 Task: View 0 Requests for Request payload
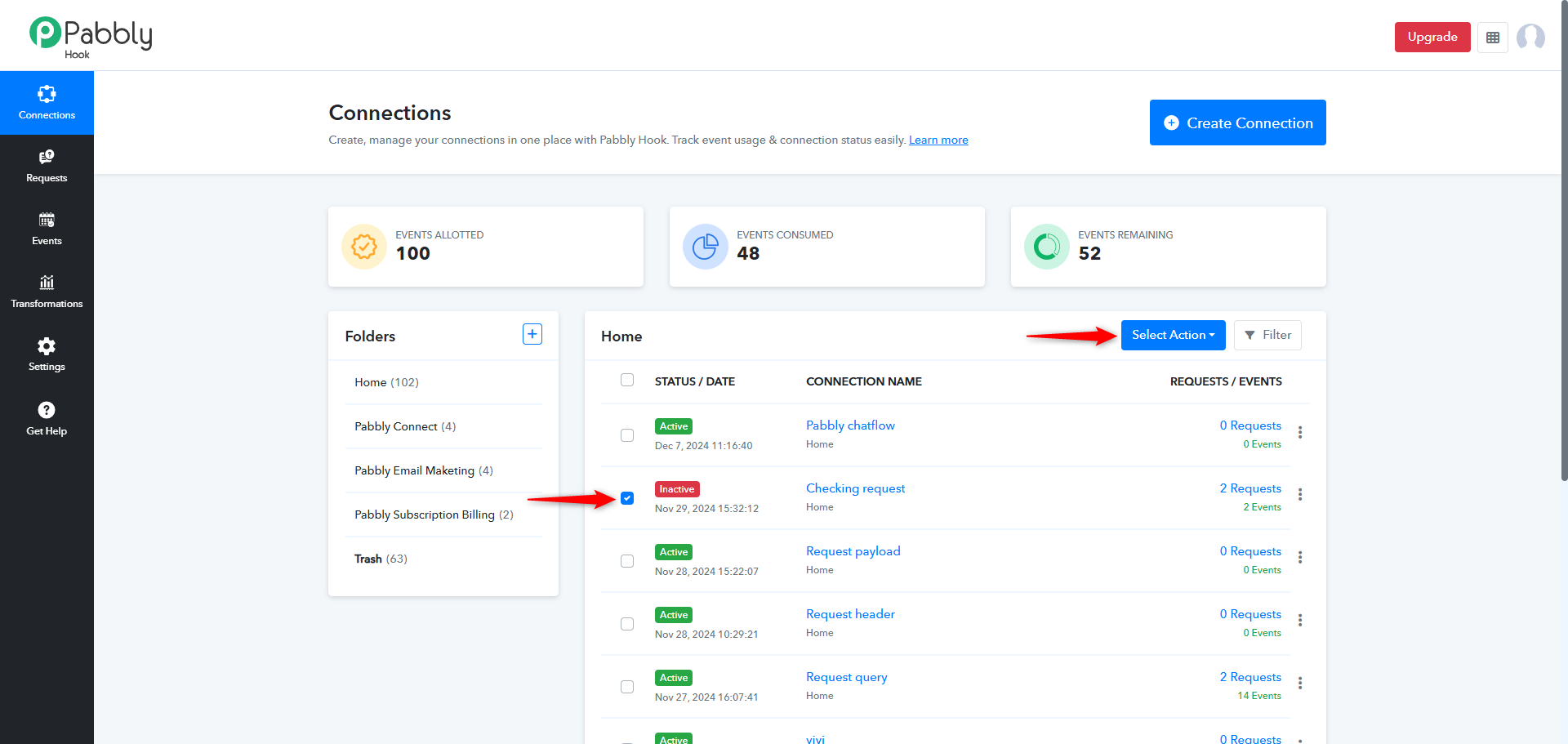click(1250, 551)
